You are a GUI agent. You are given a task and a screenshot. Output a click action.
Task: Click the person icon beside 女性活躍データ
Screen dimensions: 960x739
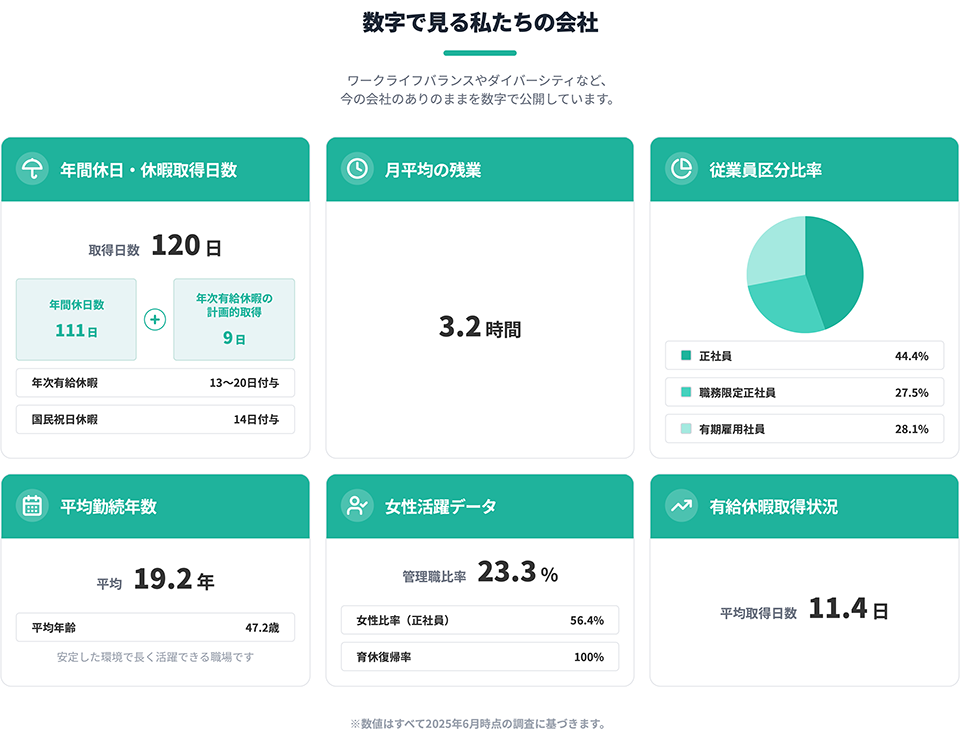pos(356,506)
